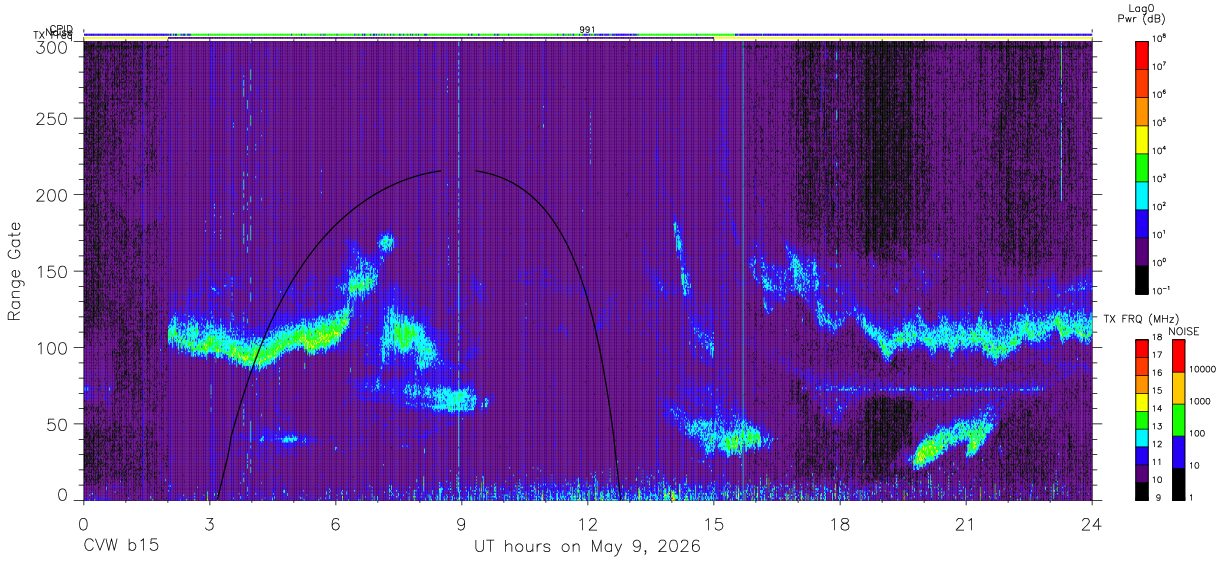The height and width of the screenshot is (567, 1228).
Task: Click the '991' CPID label above plot
Action: 587,30
